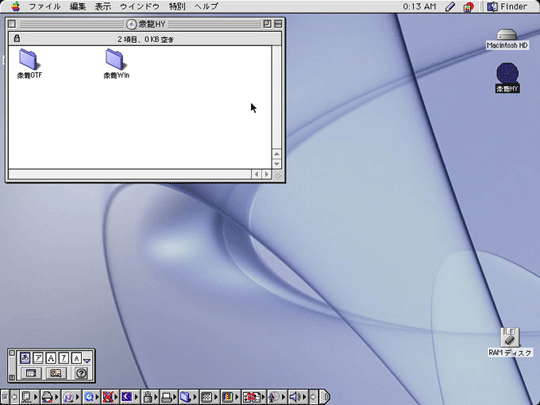This screenshot has width=540, height=405.
Task: Open the input palette triangle dropdown
Action: click(x=87, y=361)
